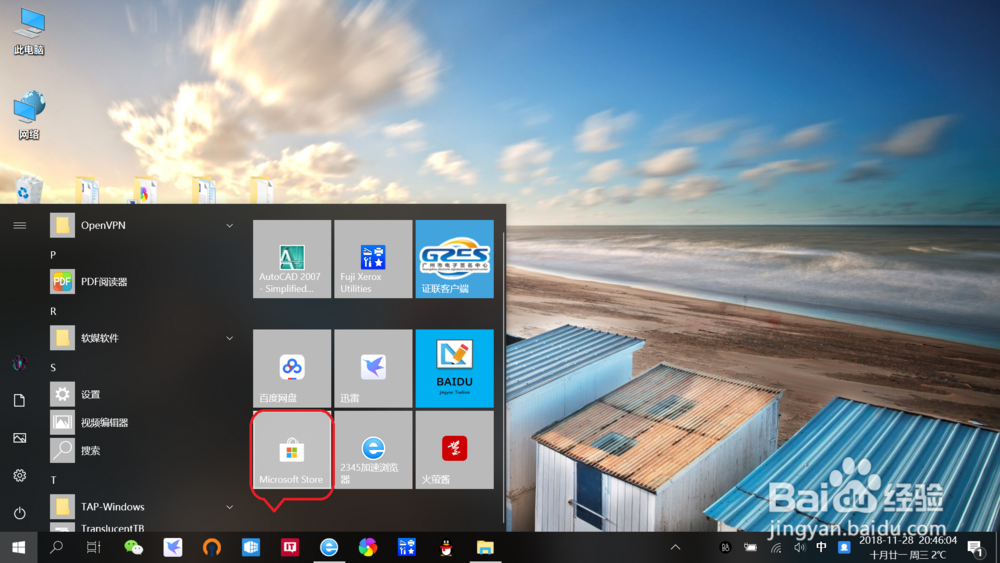Open the Microsoft Store tile
Viewport: 1000px width, 563px height.
click(291, 450)
